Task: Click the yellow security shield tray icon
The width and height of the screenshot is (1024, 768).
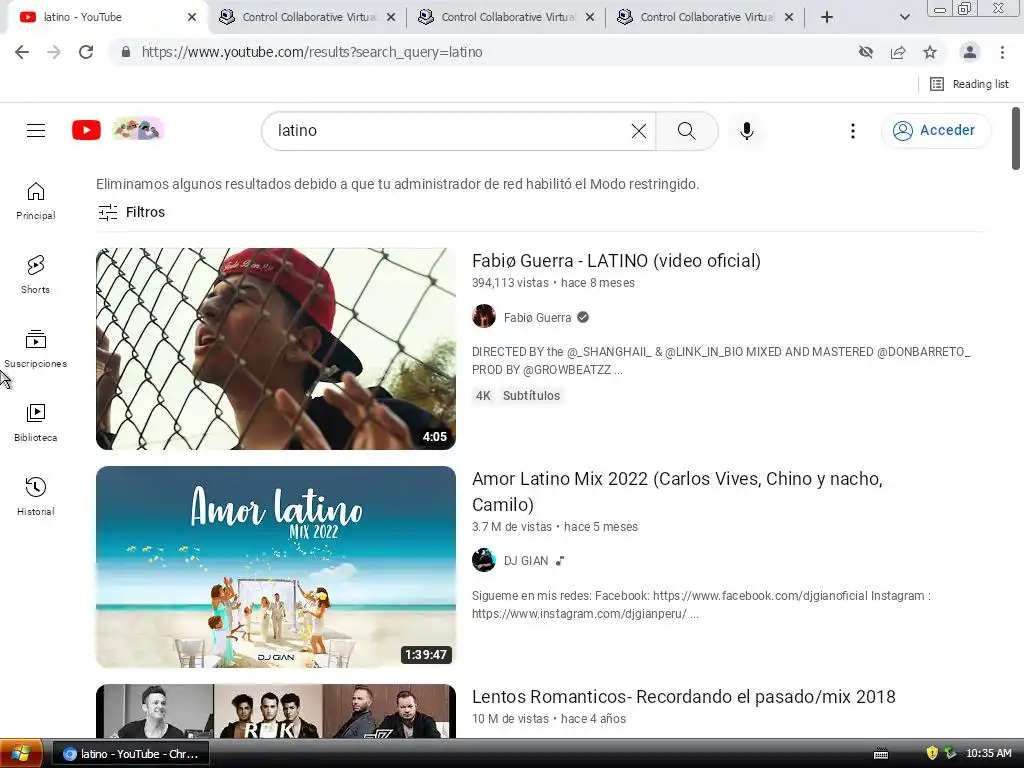Action: point(932,754)
